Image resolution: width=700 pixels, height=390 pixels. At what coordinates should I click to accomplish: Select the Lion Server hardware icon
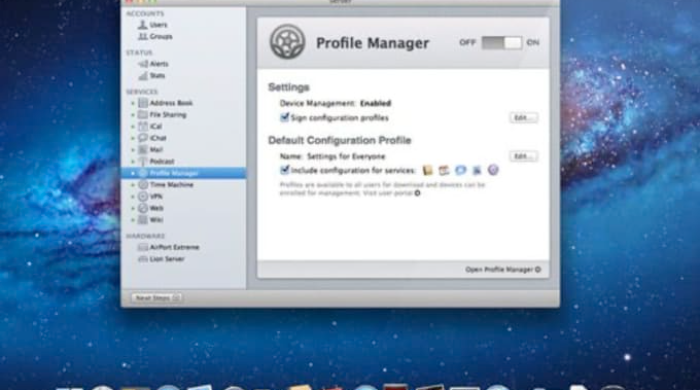(143, 259)
